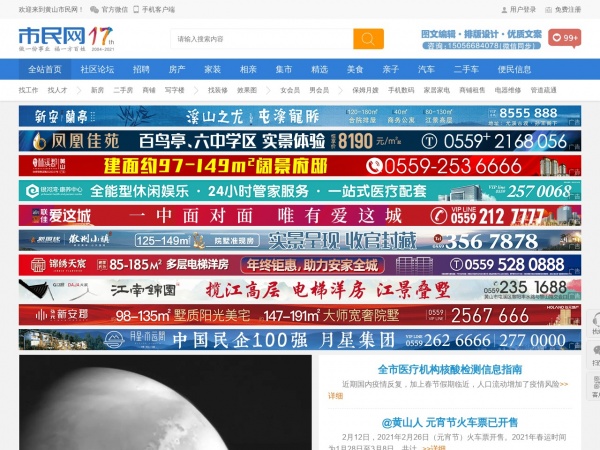Click the 市民网 17th site logo

[x=67, y=39]
